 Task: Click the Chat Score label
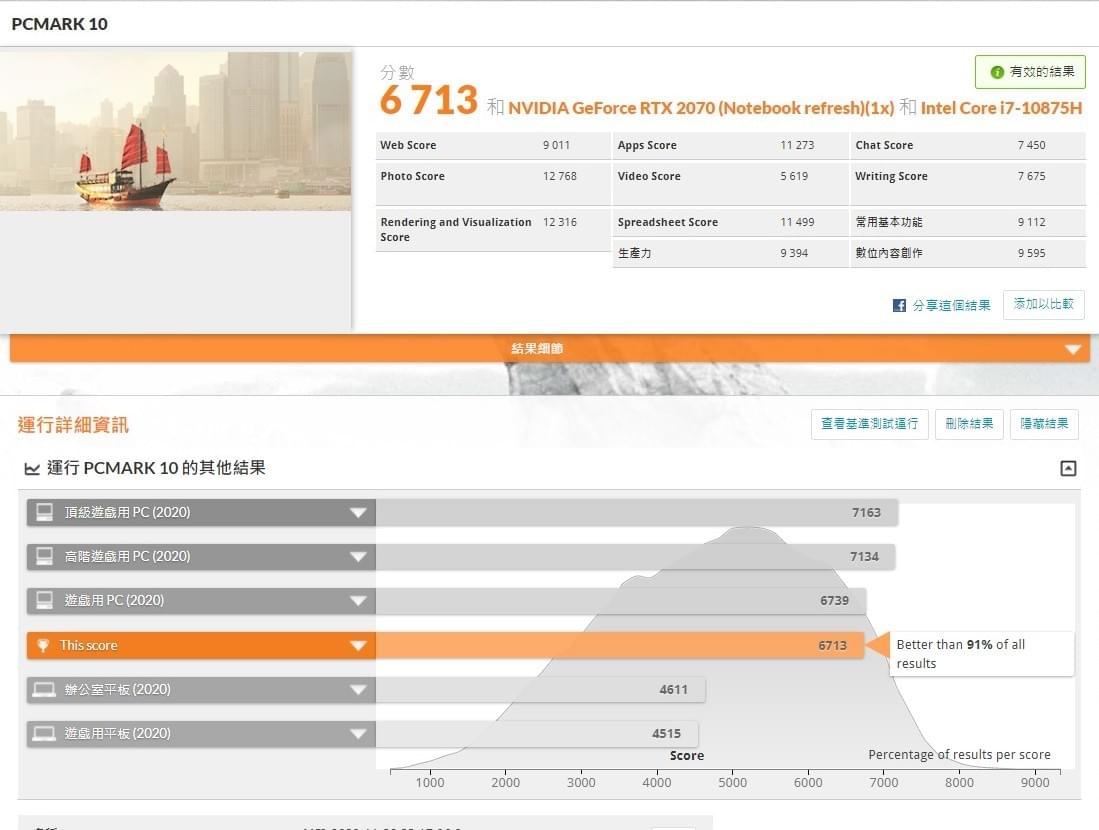[884, 145]
